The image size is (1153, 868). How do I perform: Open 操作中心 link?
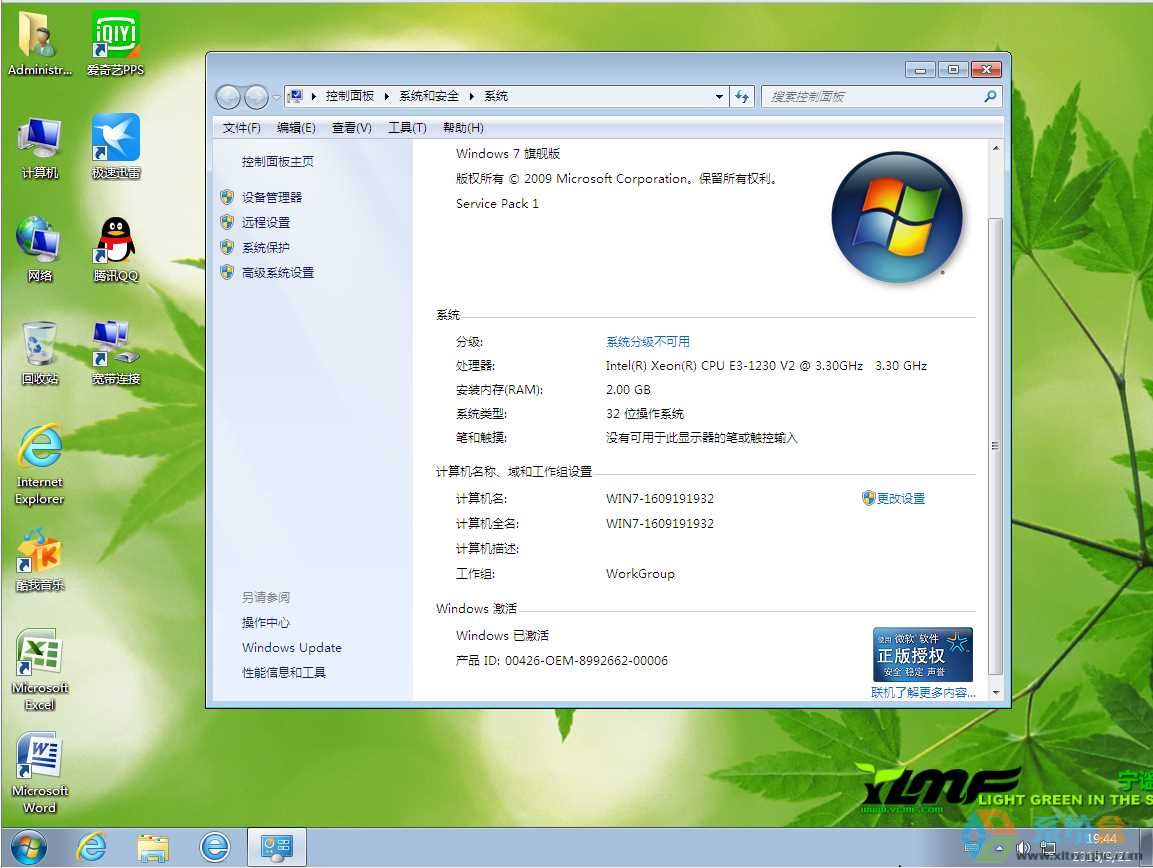(265, 622)
